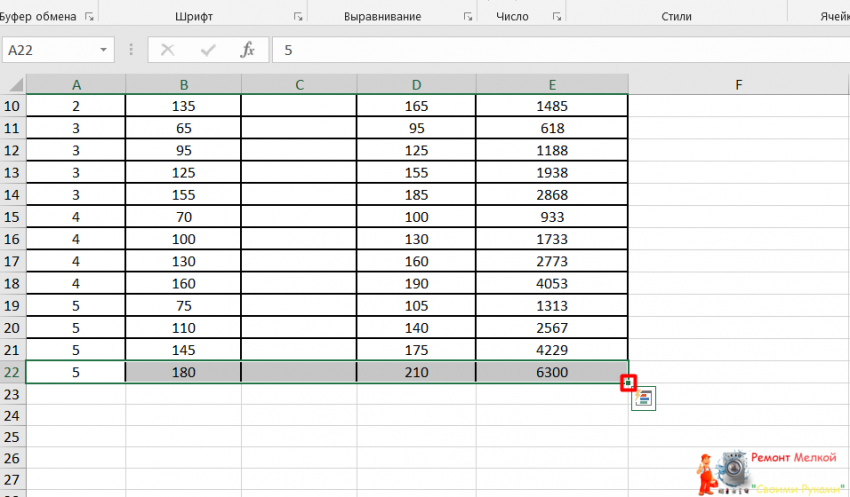Open the Quick Analysis icon below the table
This screenshot has width=850, height=497.
[x=643, y=398]
